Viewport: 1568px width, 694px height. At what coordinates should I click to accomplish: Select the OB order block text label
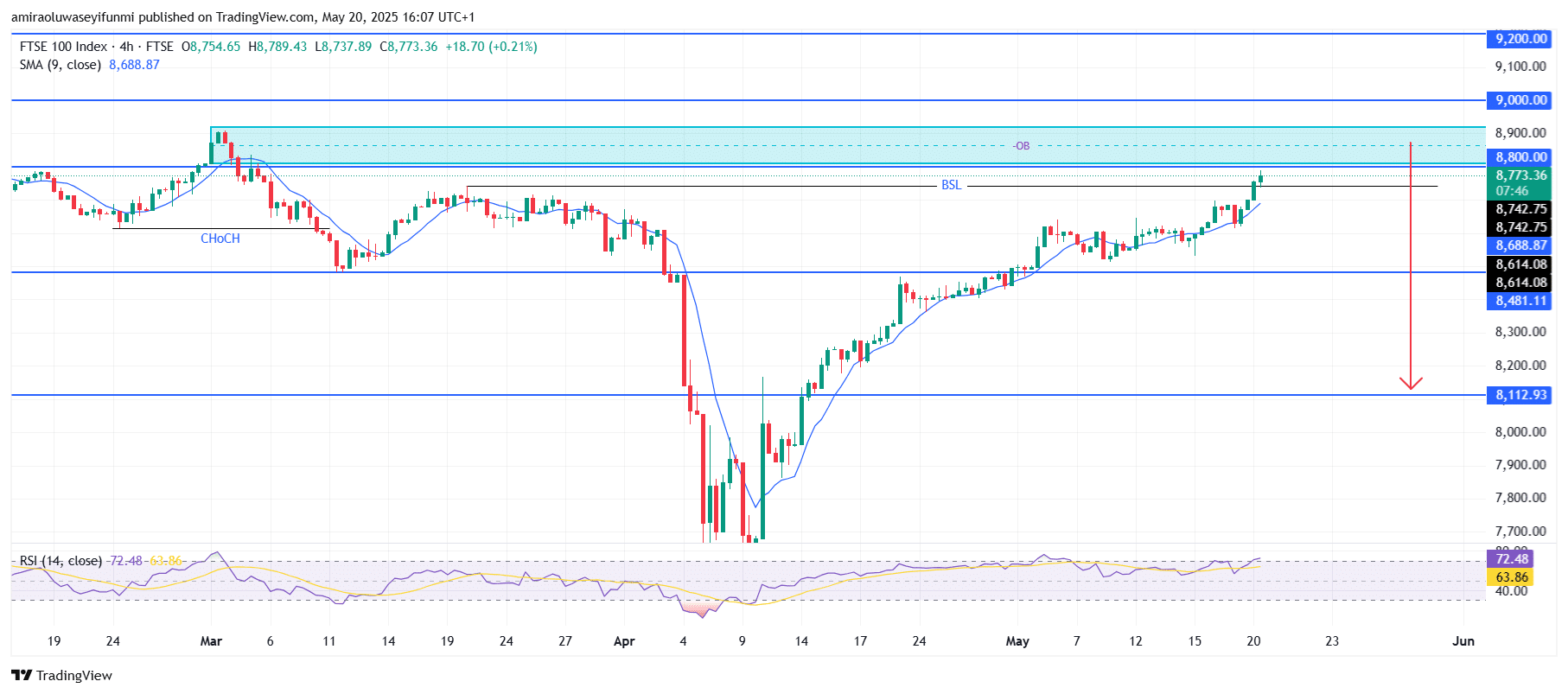pos(1022,146)
